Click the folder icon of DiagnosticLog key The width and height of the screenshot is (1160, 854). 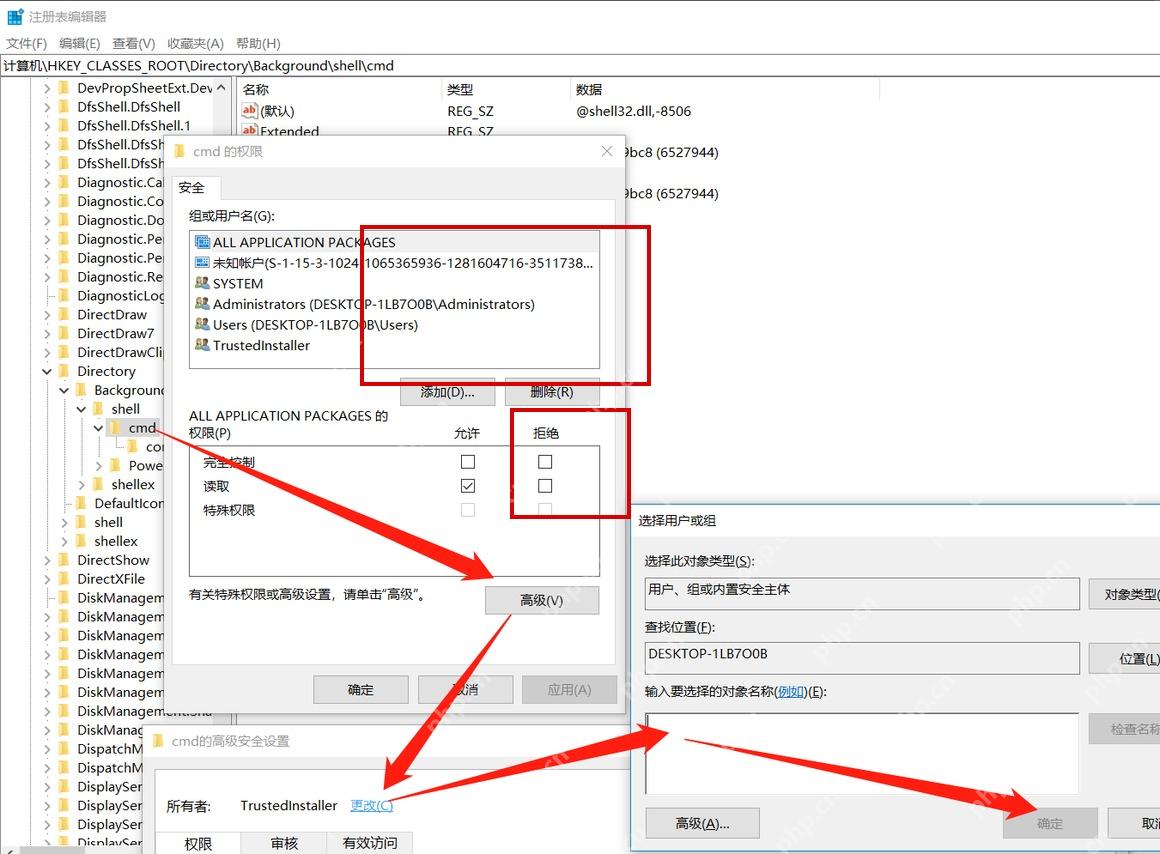coord(64,295)
